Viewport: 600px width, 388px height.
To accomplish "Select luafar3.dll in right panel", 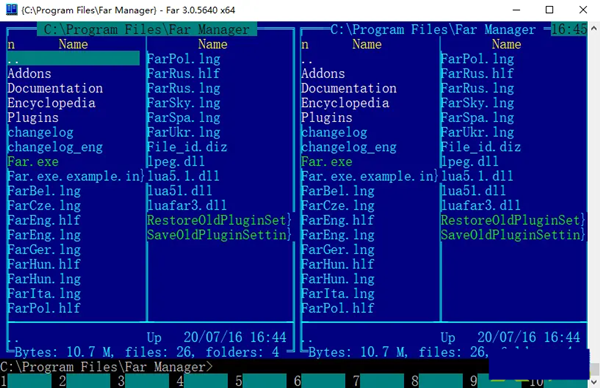I will coord(481,205).
